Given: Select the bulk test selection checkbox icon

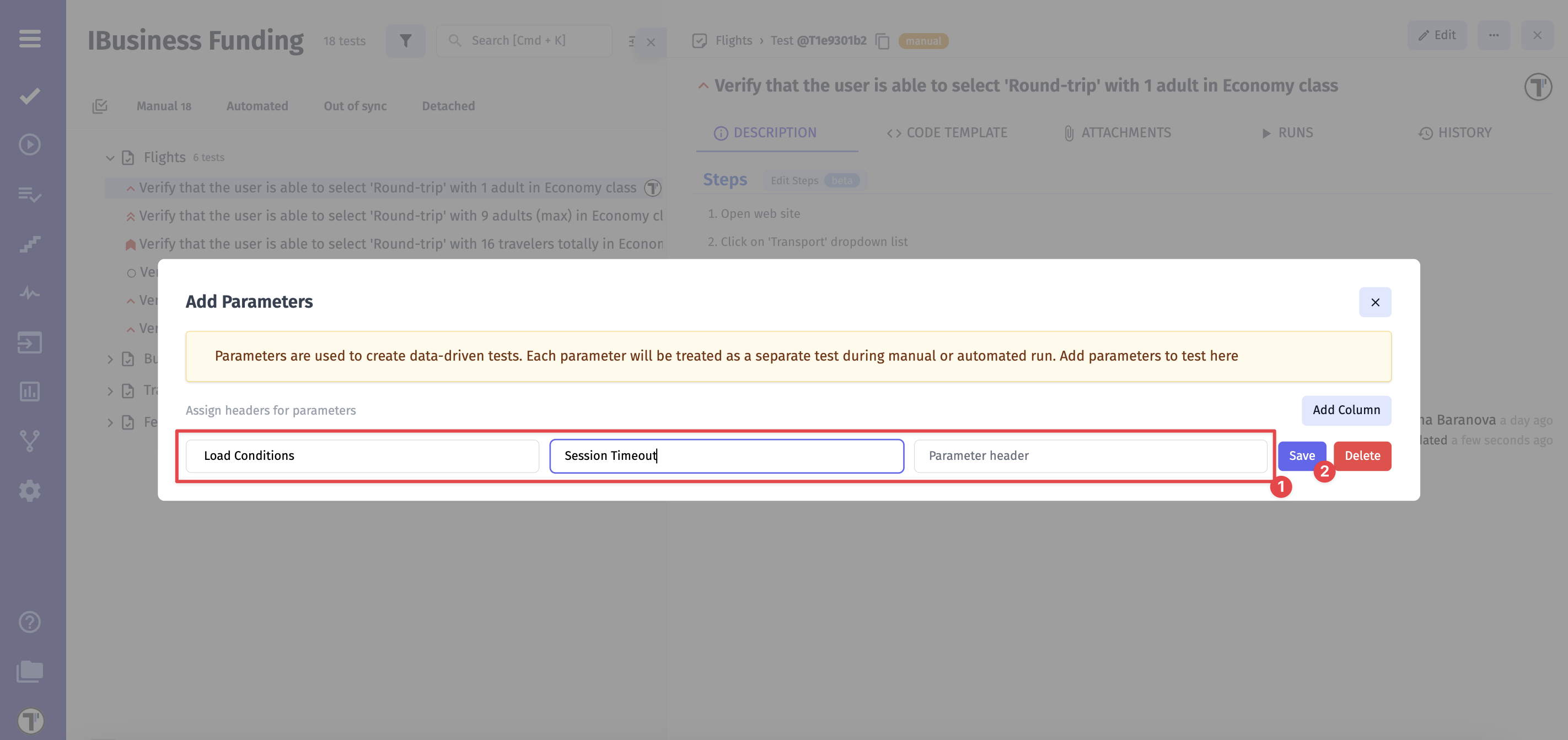Looking at the screenshot, I should (100, 105).
